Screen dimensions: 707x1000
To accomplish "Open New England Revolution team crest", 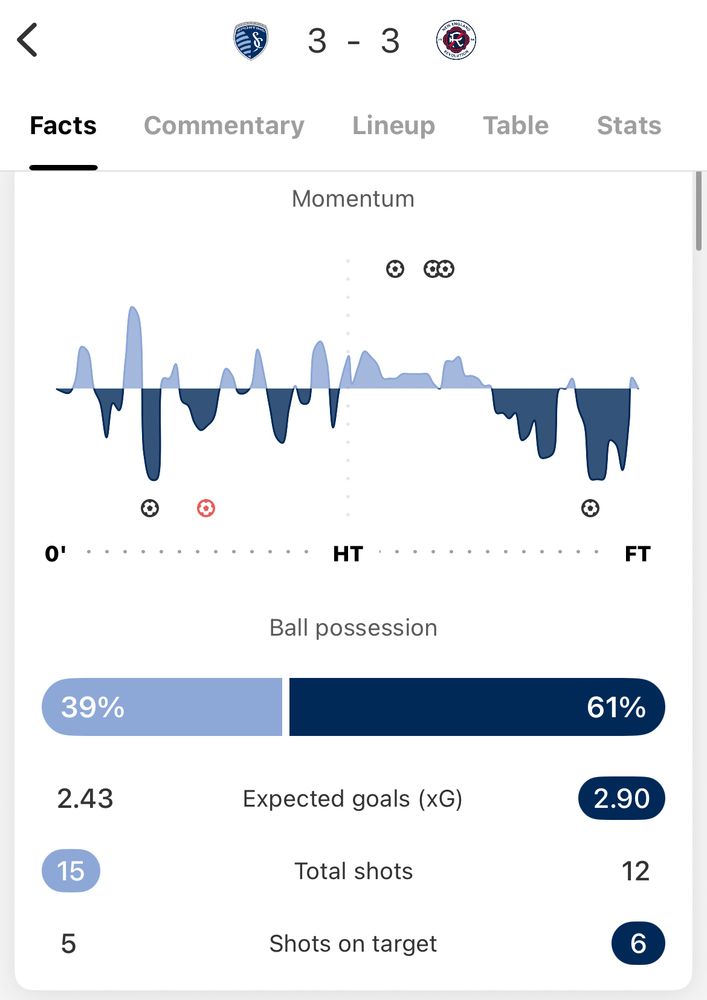I will tap(456, 40).
